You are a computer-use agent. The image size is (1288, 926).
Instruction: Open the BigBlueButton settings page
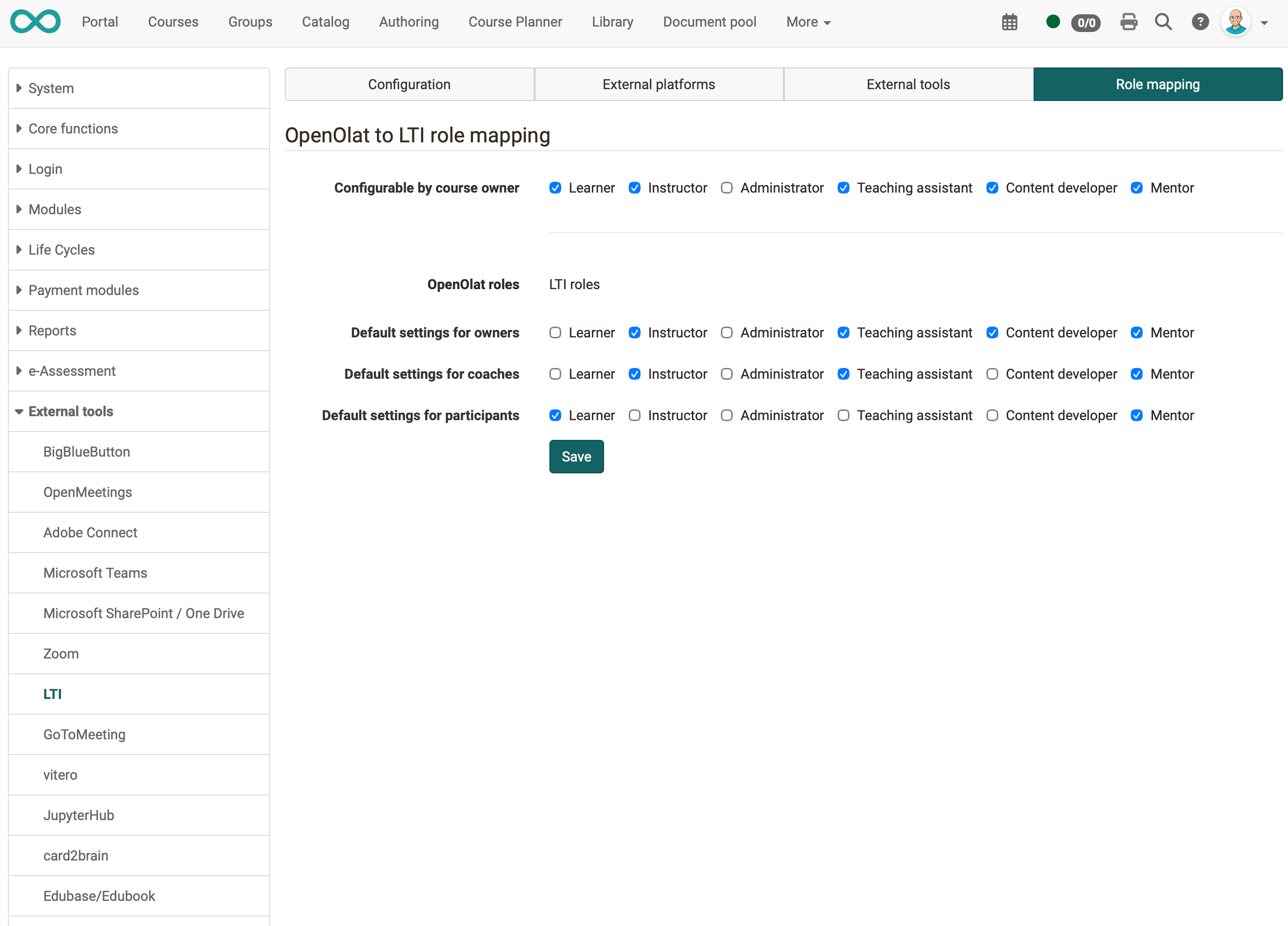86,451
